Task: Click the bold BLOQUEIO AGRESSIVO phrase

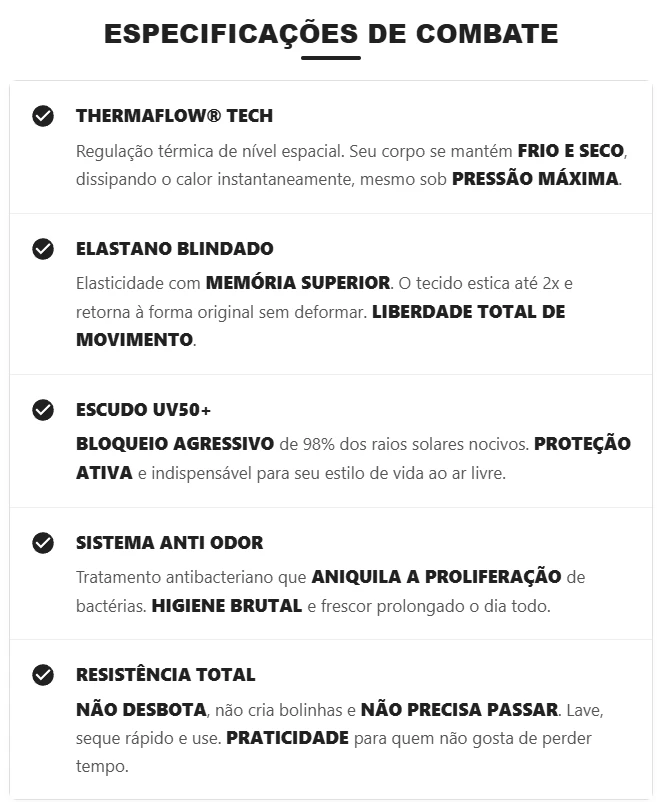Action: point(175,444)
